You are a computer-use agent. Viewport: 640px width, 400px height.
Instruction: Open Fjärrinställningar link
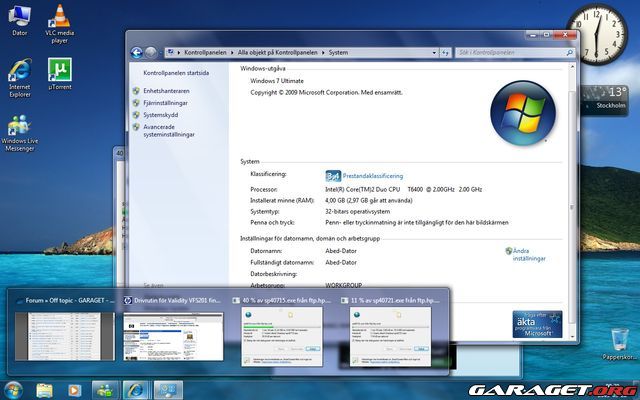click(166, 102)
